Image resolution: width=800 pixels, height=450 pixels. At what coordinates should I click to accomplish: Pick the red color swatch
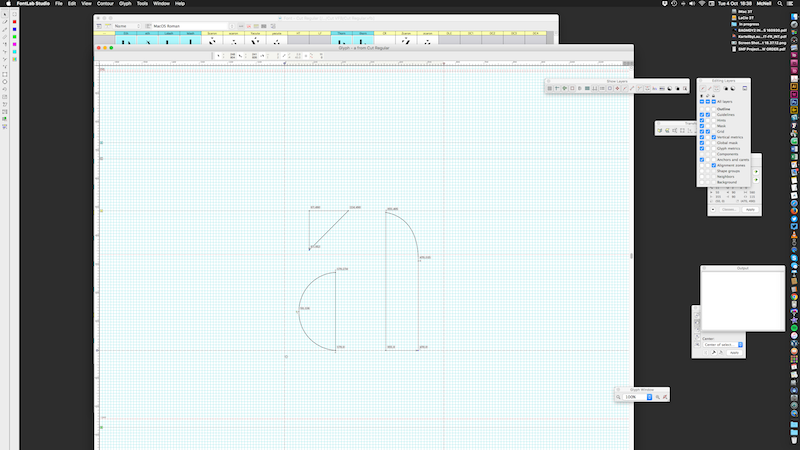tap(14, 22)
